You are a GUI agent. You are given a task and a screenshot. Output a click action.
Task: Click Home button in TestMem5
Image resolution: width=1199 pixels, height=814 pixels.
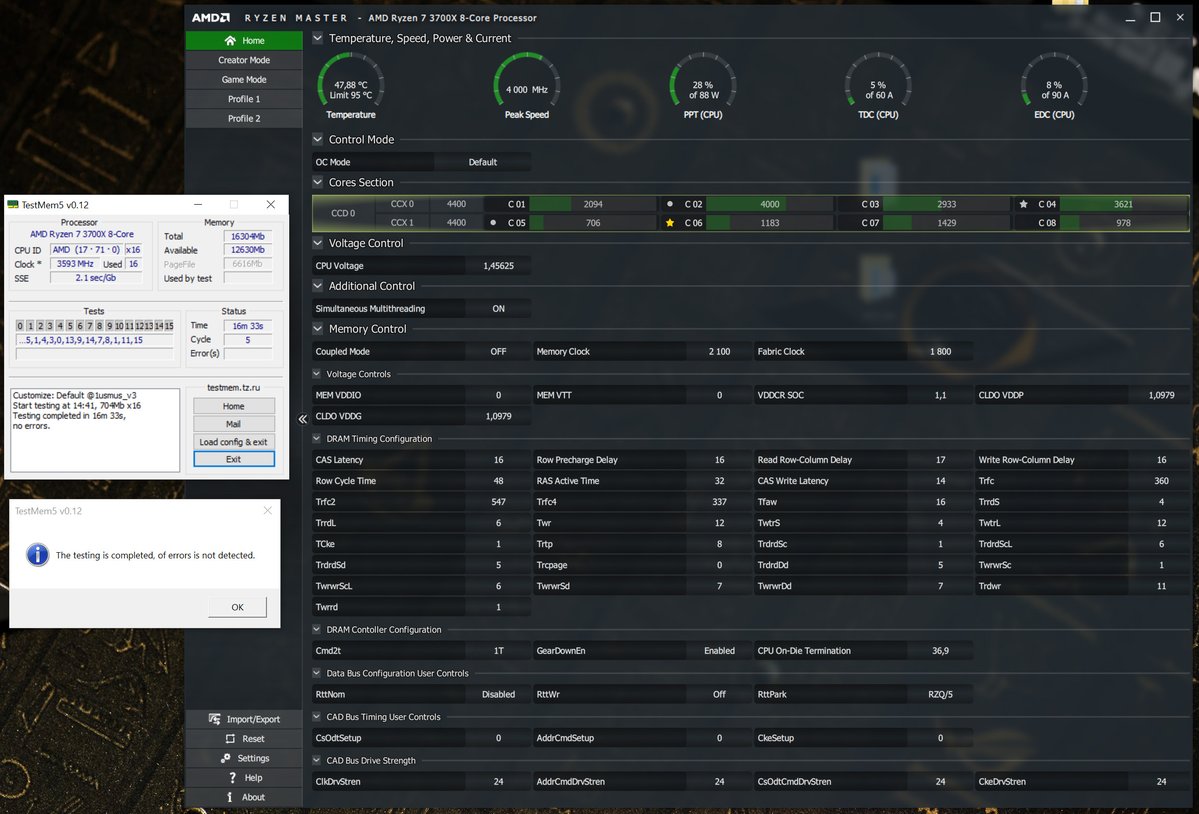(234, 406)
